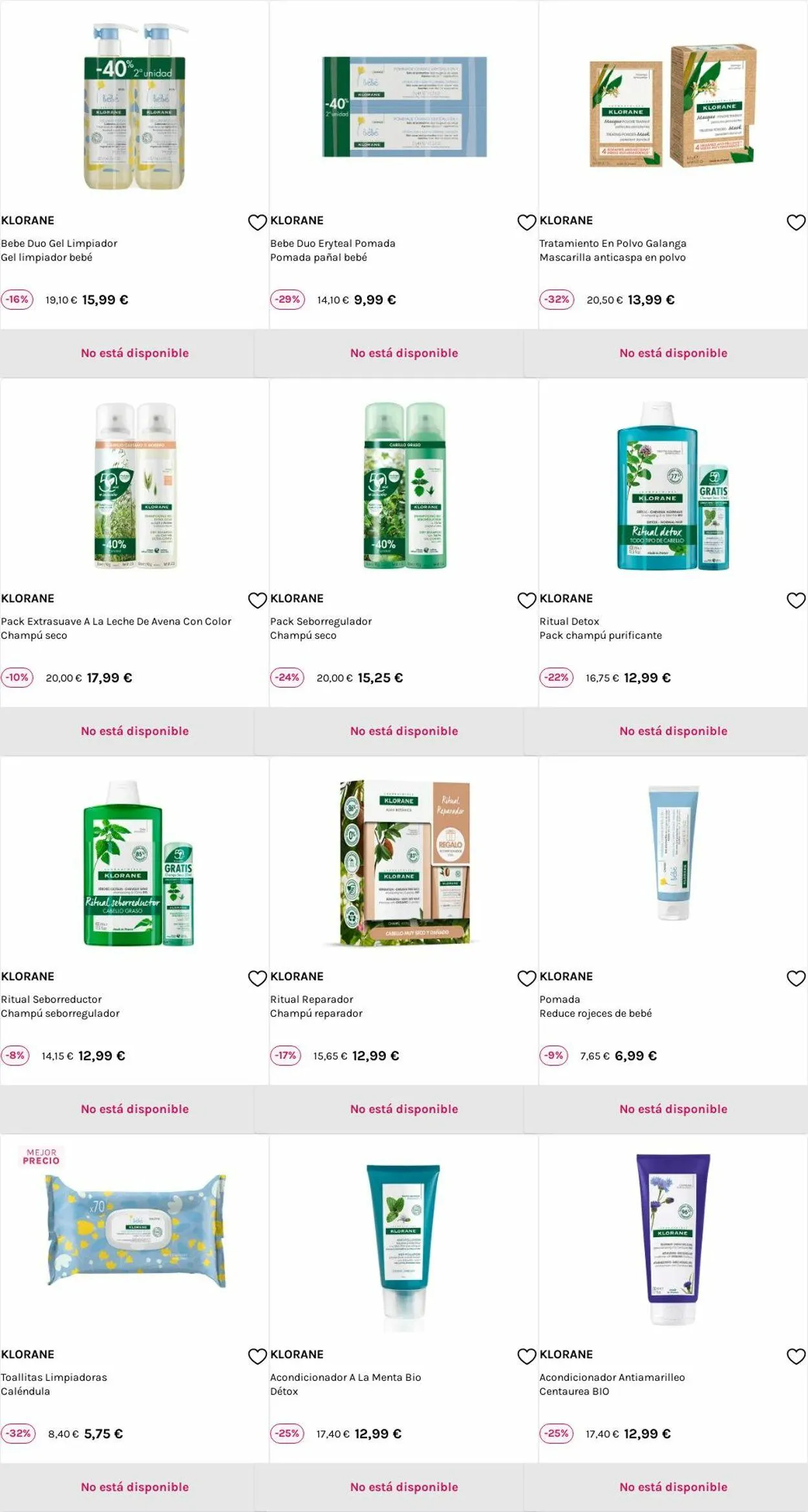The height and width of the screenshot is (1512, 808).
Task: Open Tratamiento En Polvo Galanga title link
Action: [x=613, y=243]
